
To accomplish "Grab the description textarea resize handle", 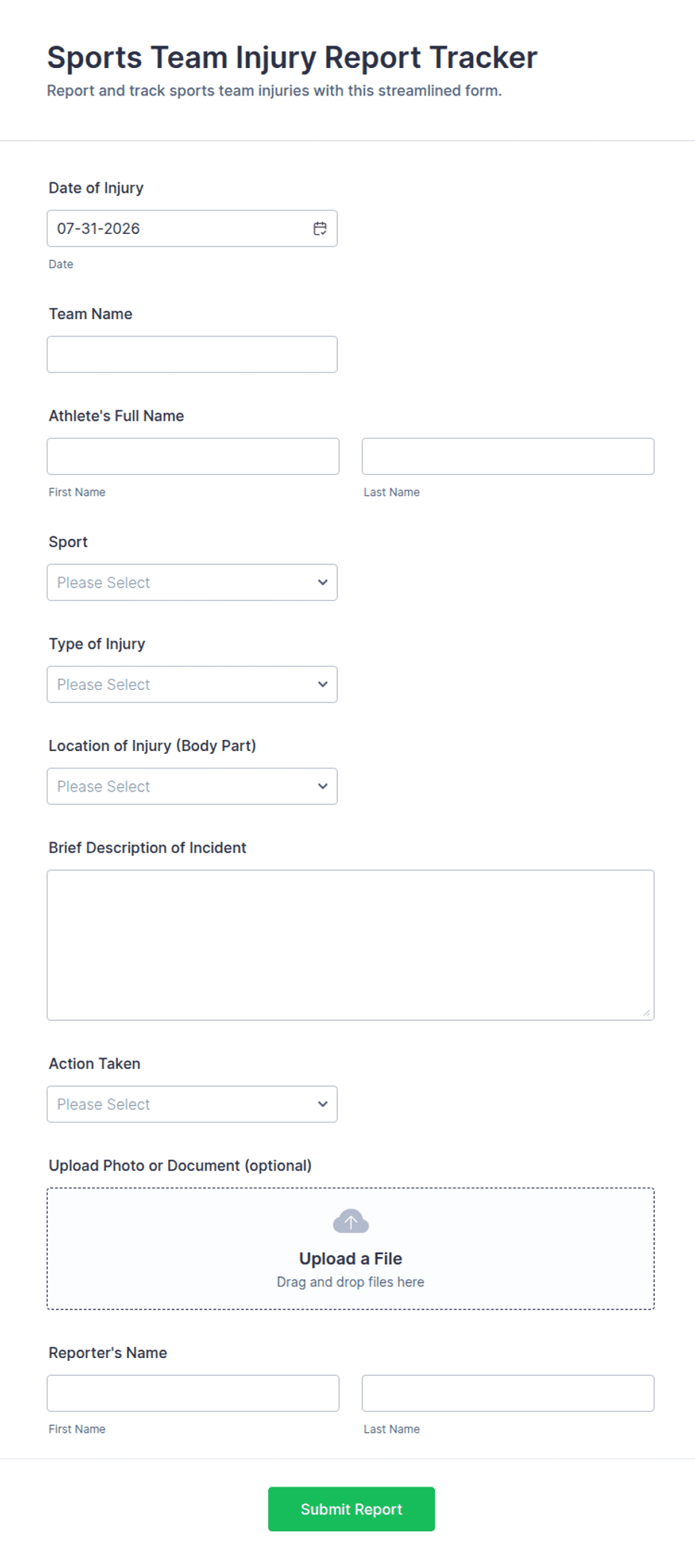I will [646, 1013].
